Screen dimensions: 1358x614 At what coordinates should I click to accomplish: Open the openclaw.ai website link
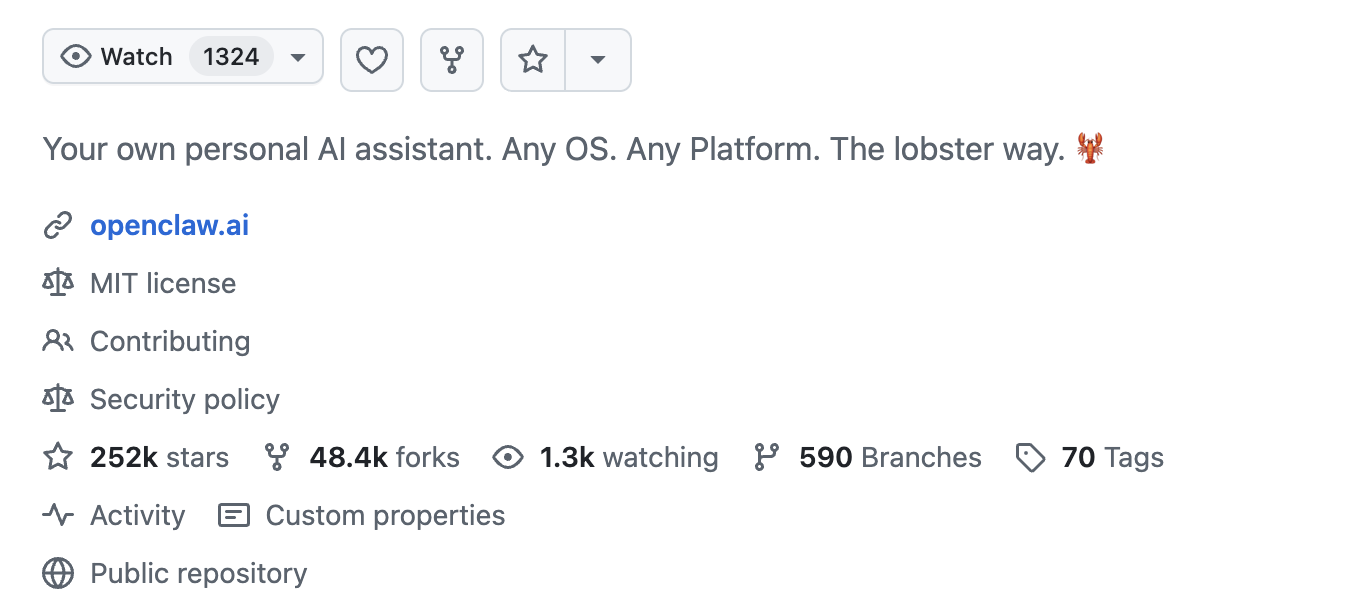(x=169, y=225)
